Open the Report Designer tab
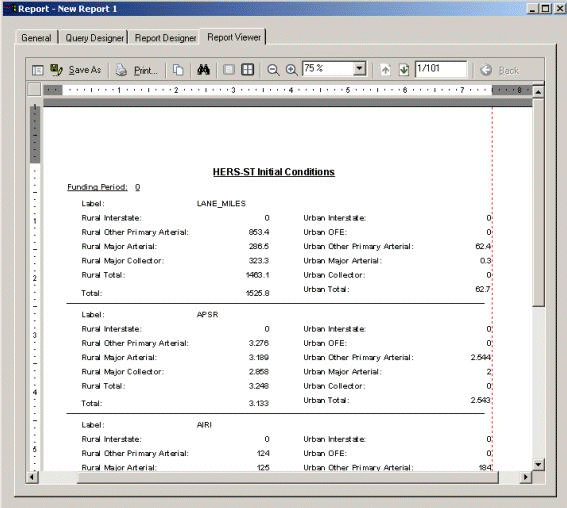This screenshot has height=508, width=567. [x=165, y=38]
